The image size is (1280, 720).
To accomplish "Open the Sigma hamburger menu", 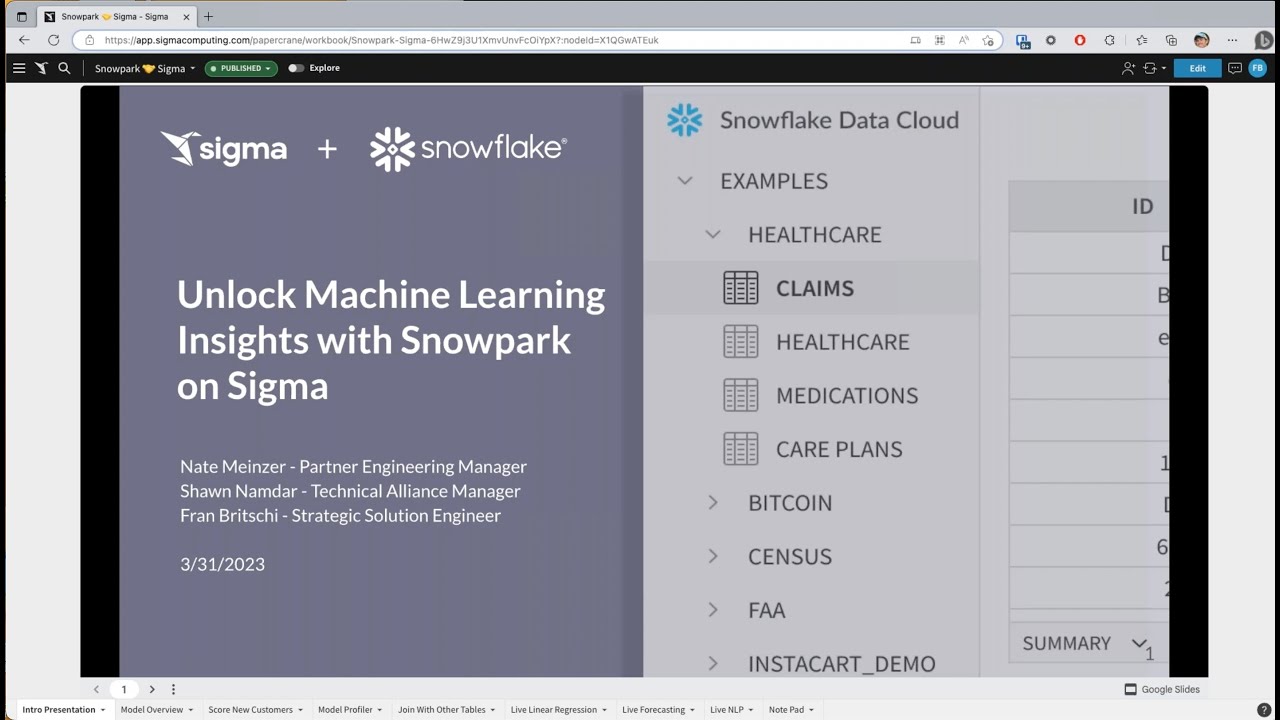I will pyautogui.click(x=18, y=68).
